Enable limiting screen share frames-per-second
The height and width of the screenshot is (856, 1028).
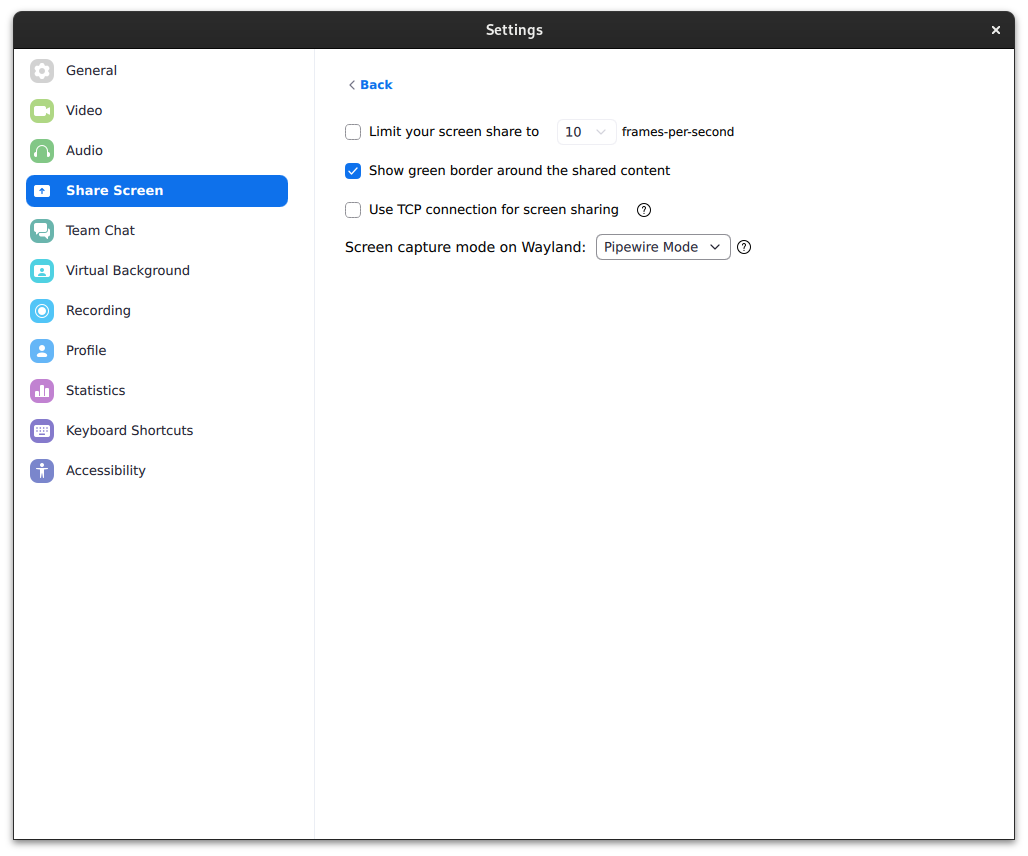tap(353, 132)
